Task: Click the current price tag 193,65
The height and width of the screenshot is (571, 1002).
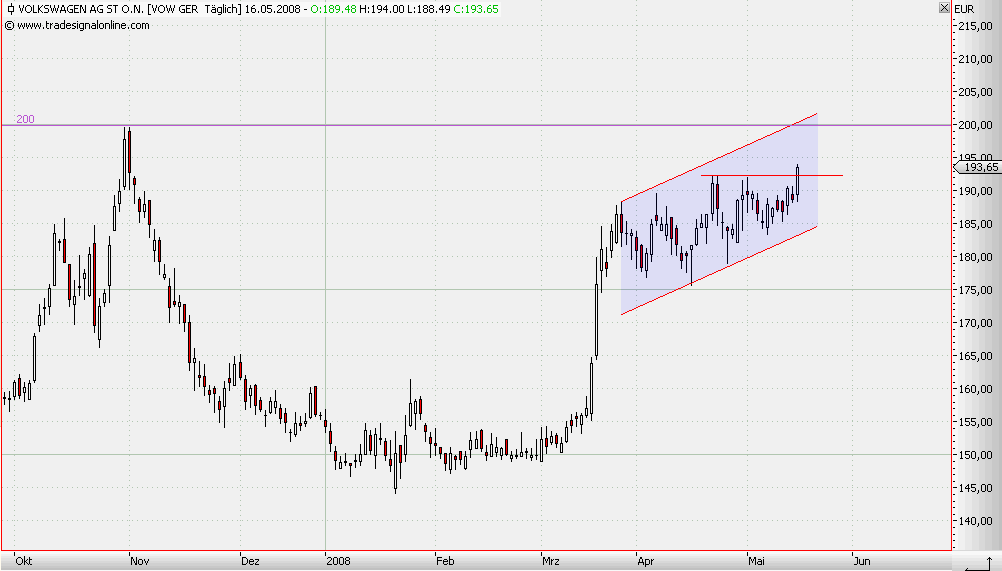Action: coord(976,167)
